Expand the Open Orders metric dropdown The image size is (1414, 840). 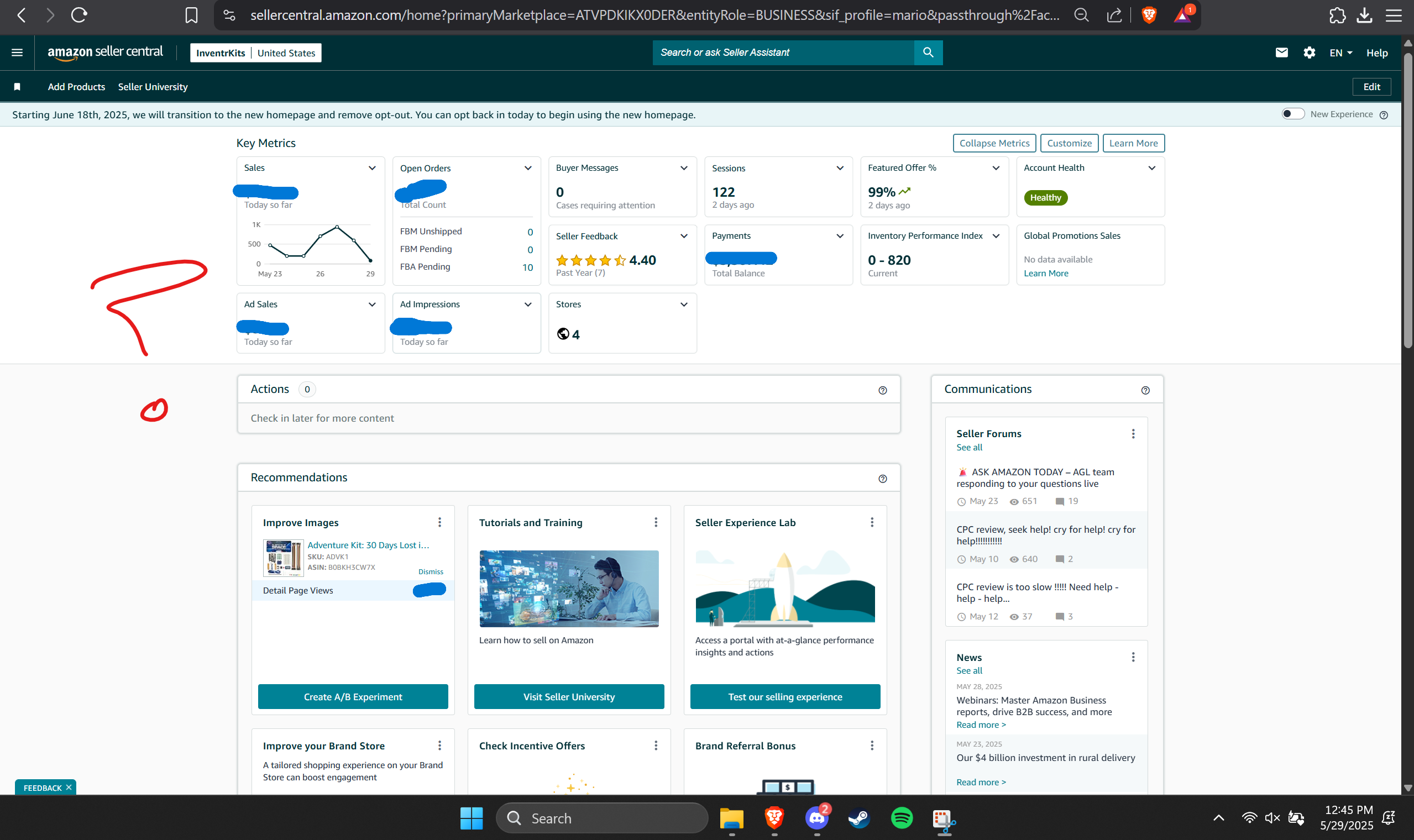[x=527, y=168]
